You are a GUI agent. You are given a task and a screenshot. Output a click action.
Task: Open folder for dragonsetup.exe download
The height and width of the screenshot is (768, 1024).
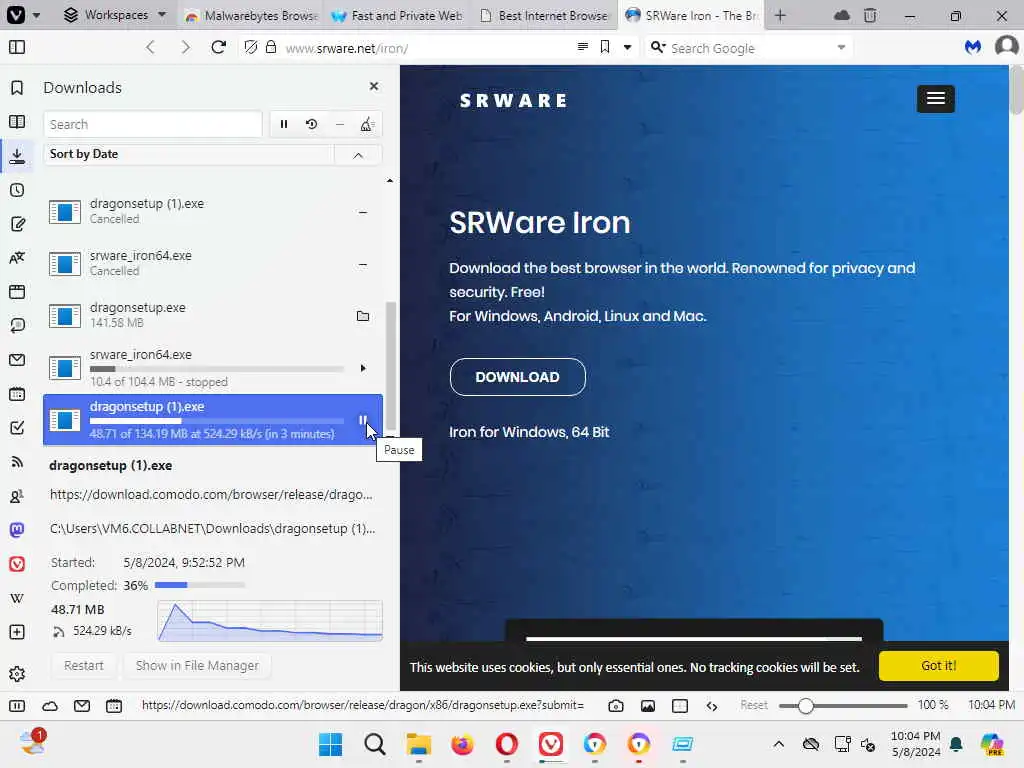coord(363,316)
